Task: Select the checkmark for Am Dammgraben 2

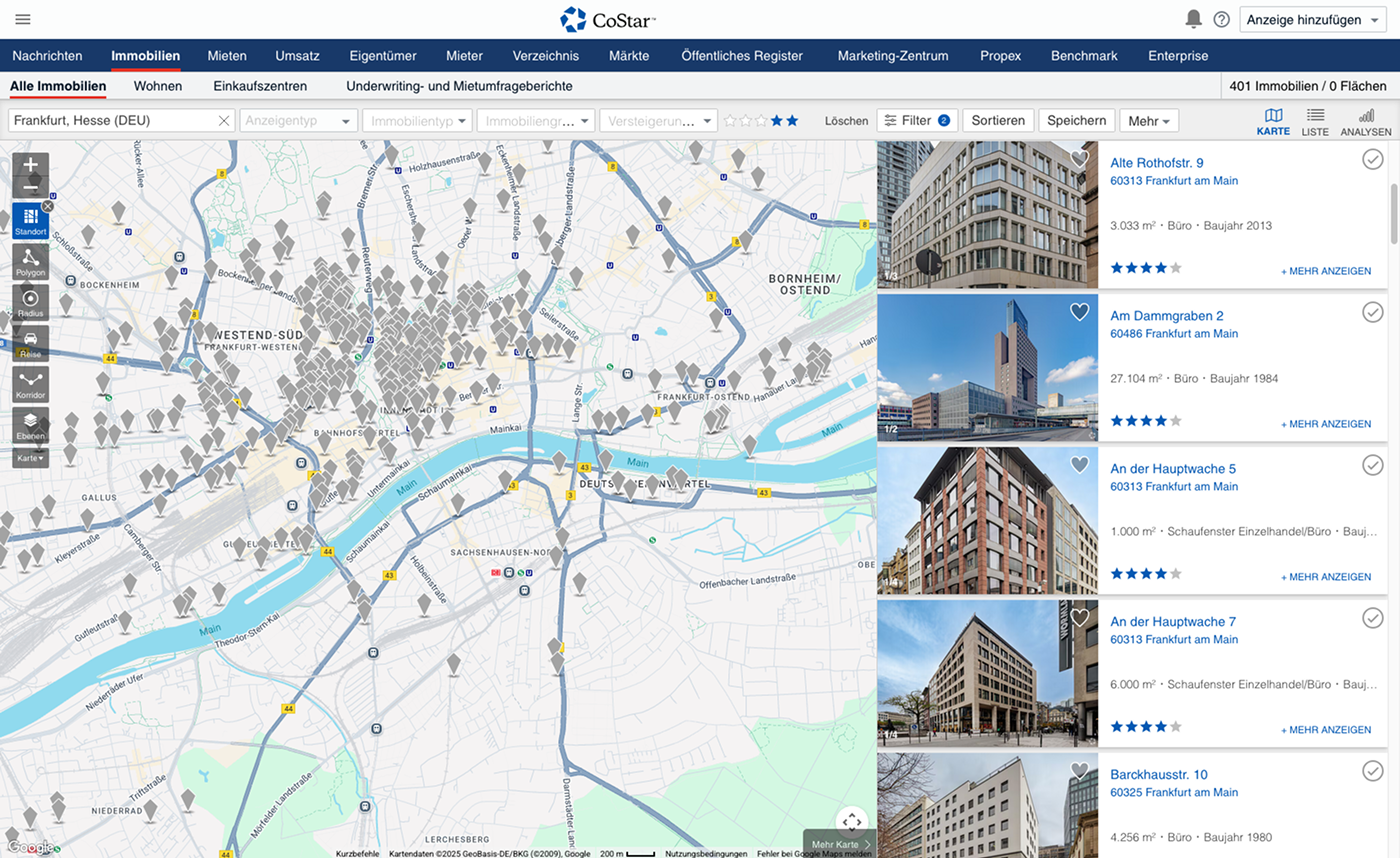Action: point(1372,313)
